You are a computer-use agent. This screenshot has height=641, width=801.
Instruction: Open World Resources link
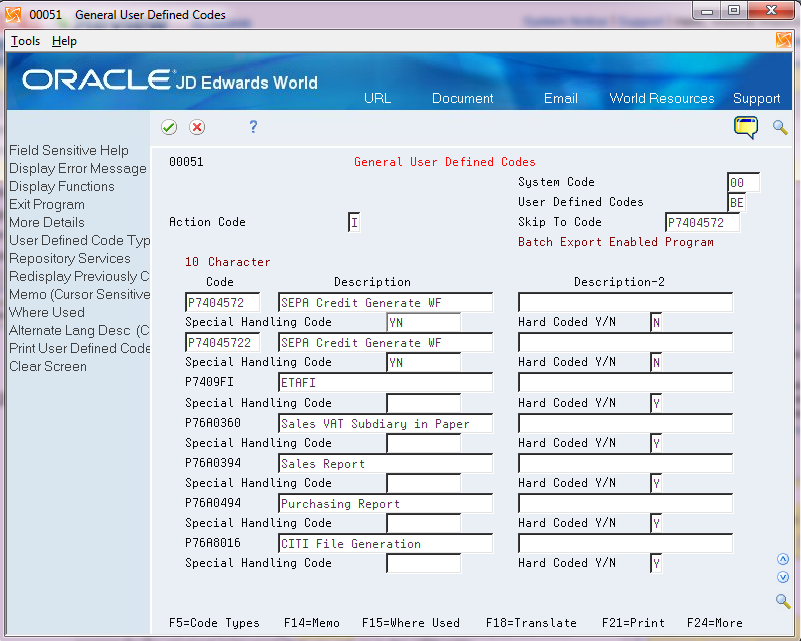(x=662, y=98)
